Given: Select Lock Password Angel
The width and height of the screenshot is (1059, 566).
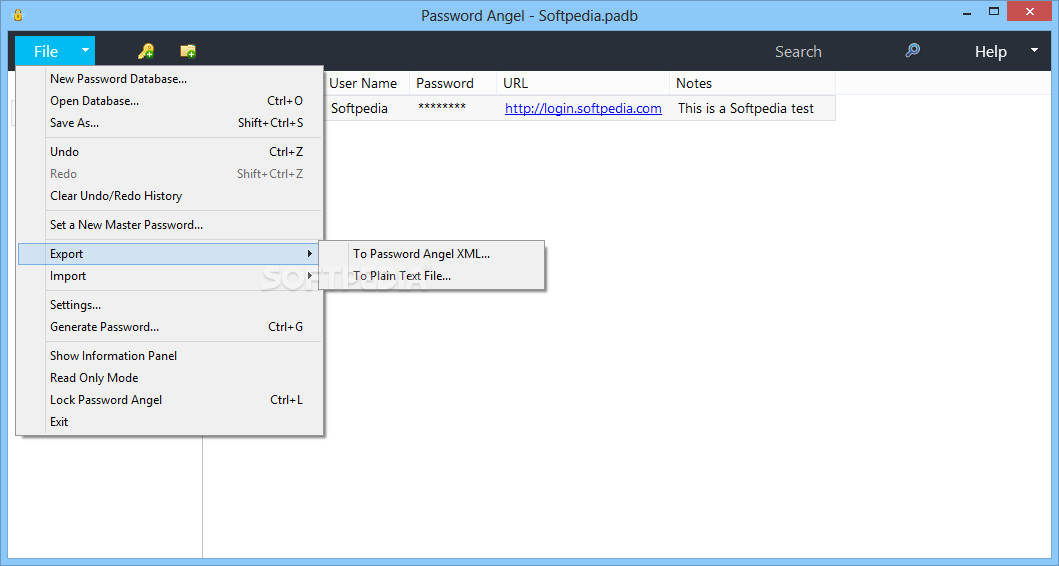Looking at the screenshot, I should 170,400.
